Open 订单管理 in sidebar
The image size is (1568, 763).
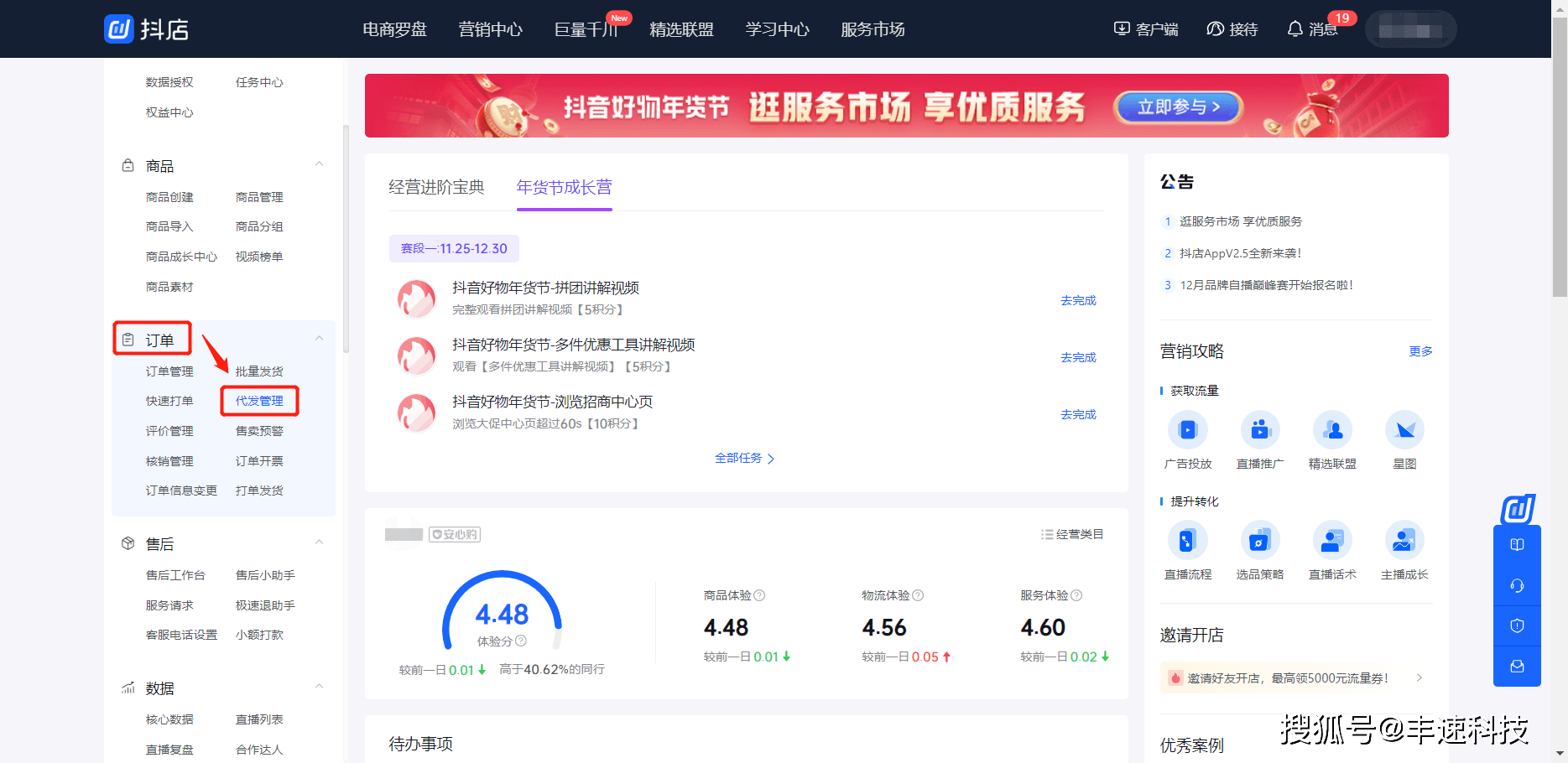(x=169, y=371)
